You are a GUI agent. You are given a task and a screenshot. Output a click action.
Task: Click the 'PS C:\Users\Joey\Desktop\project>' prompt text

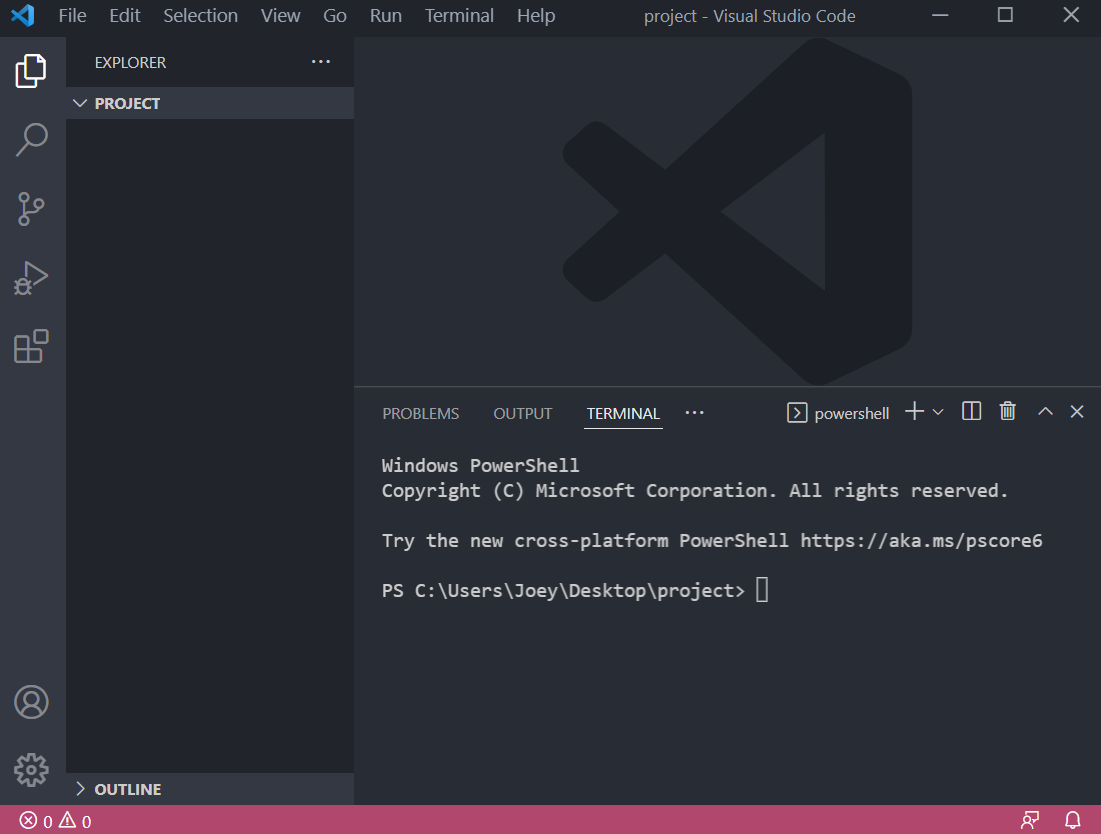click(563, 590)
